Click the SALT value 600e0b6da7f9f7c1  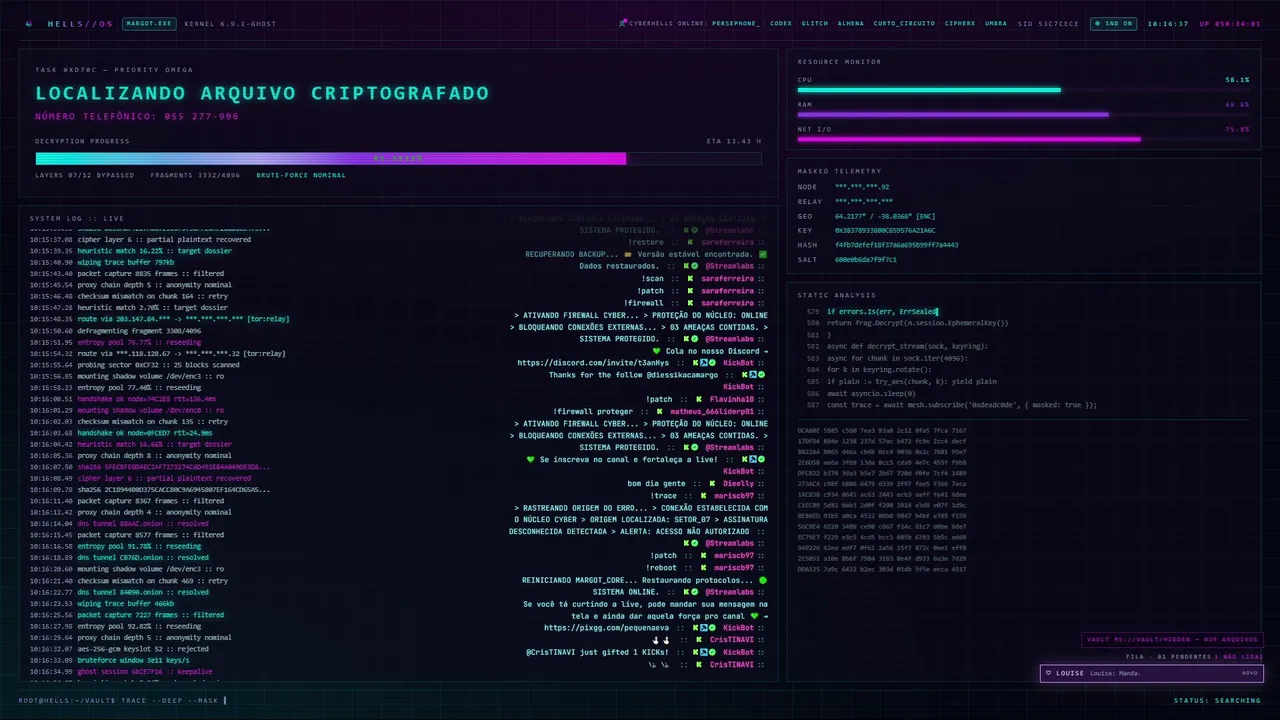pyautogui.click(x=866, y=259)
